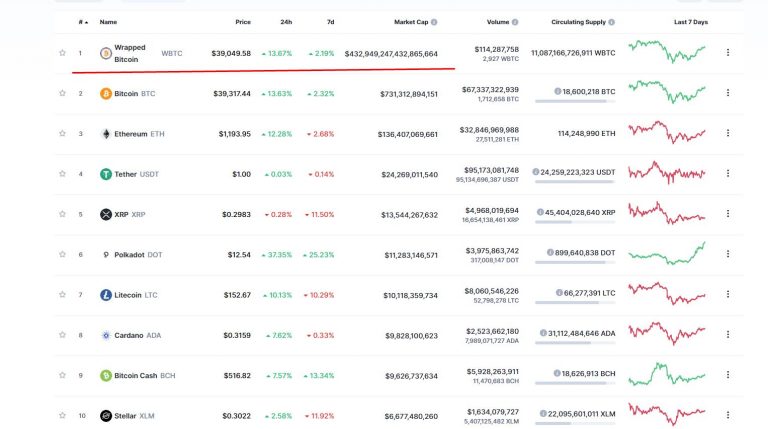Click the Market Cap info icon

(x=434, y=22)
